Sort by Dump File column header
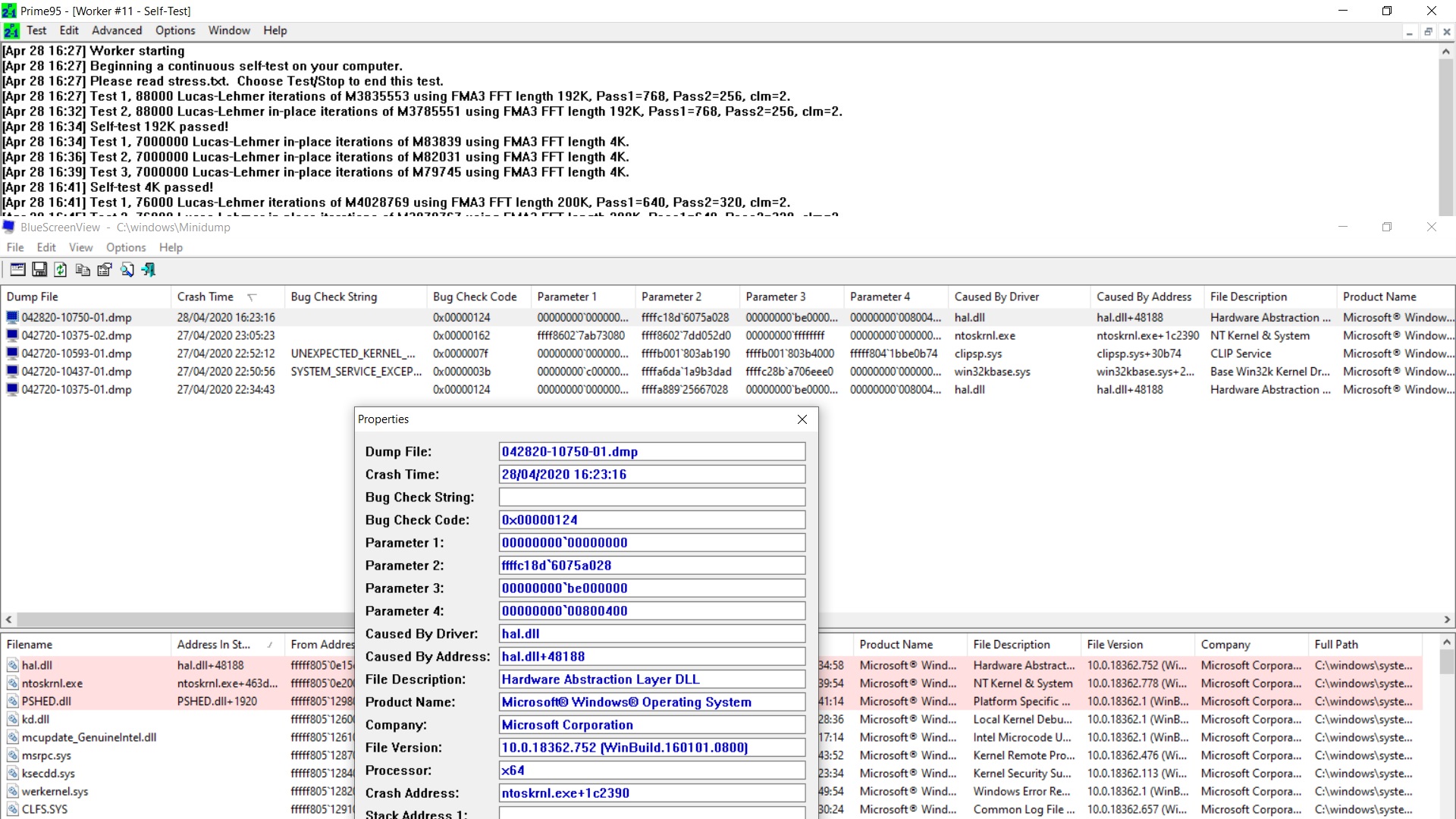 pos(86,297)
